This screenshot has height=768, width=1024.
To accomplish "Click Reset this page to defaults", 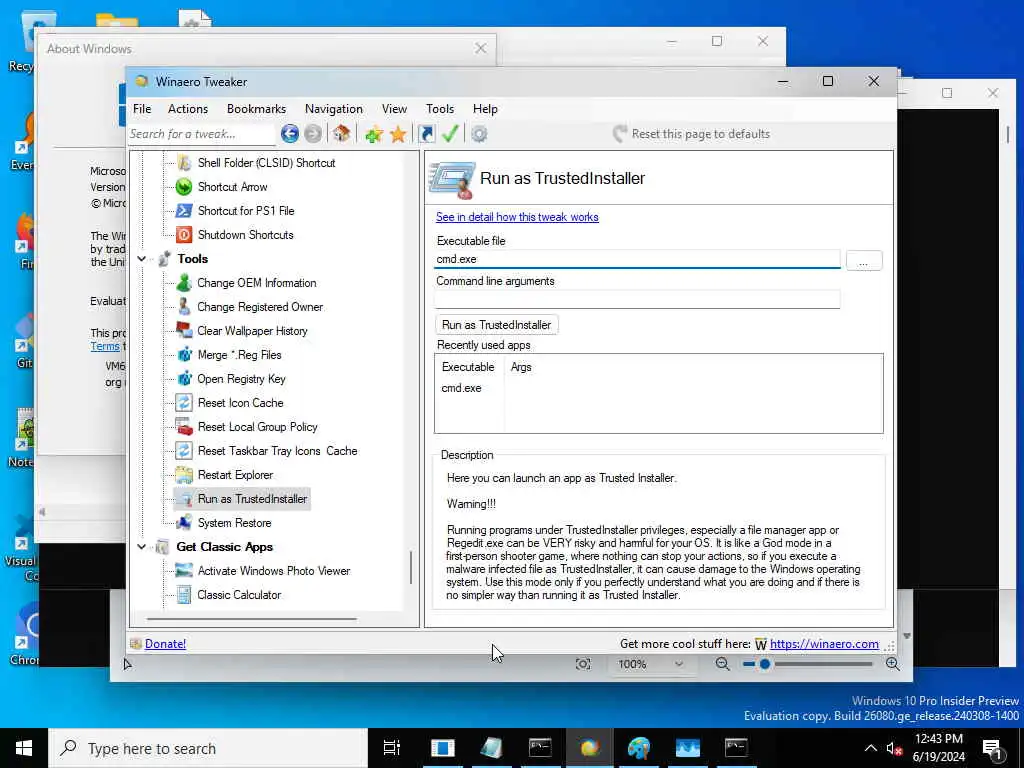I will coord(692,134).
